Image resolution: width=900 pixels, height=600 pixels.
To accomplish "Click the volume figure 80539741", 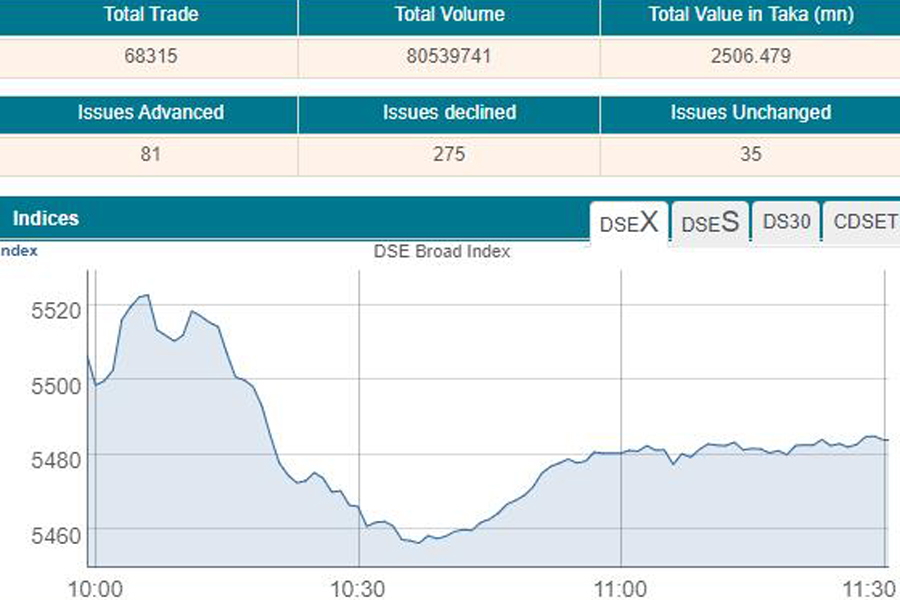I will click(x=449, y=57).
